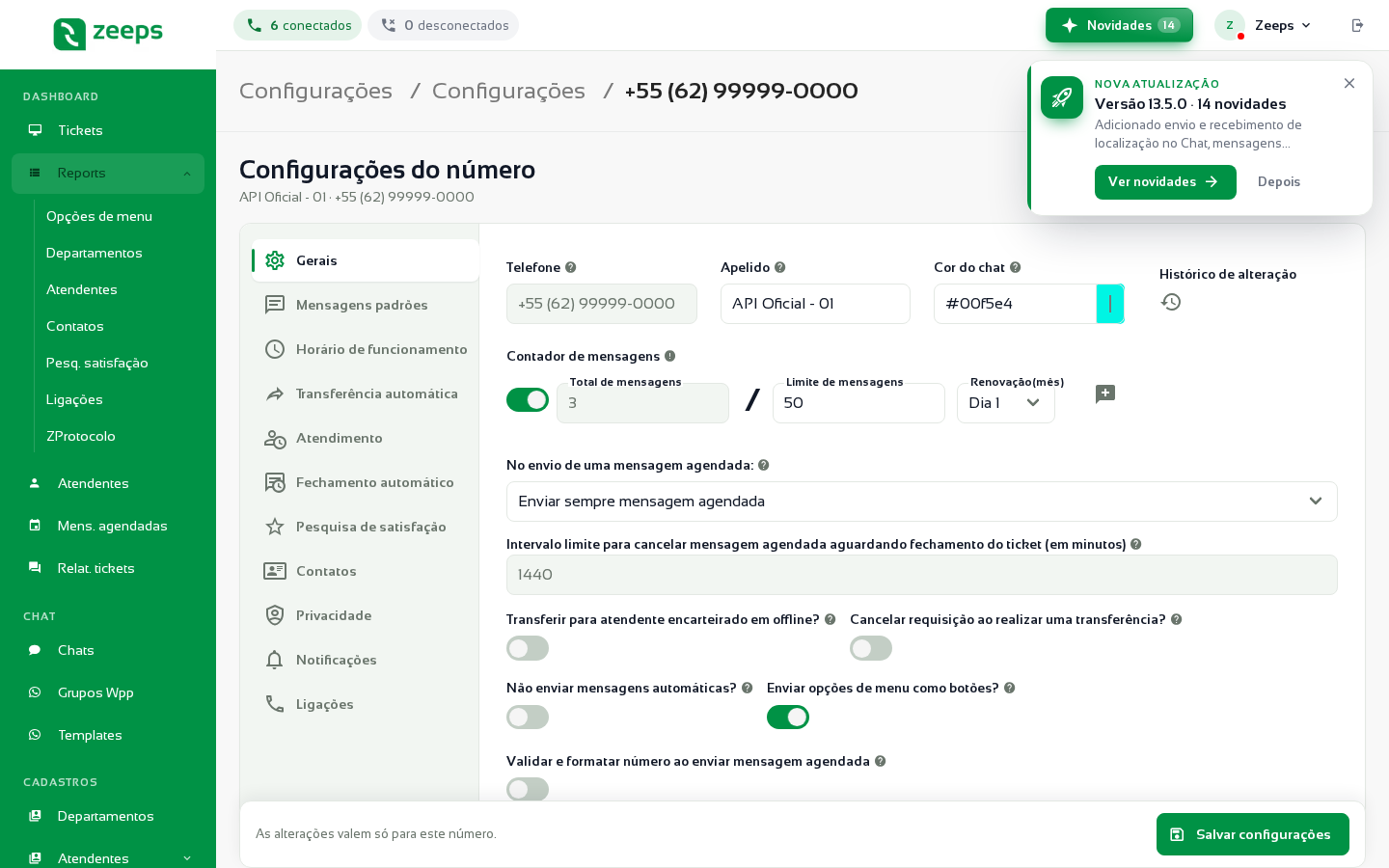Click the Apelido input field
Viewport: 1389px width, 868px height.
point(815,304)
